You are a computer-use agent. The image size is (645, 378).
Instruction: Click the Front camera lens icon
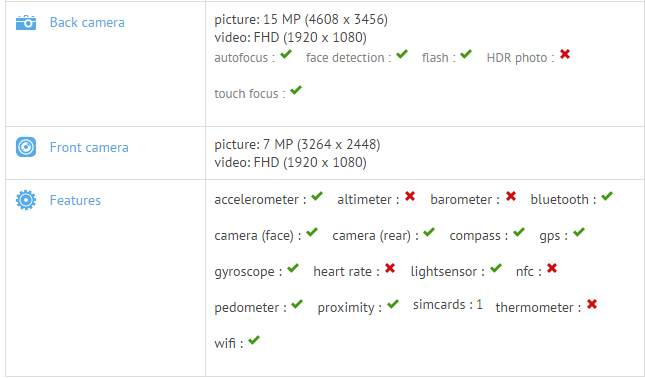point(26,147)
